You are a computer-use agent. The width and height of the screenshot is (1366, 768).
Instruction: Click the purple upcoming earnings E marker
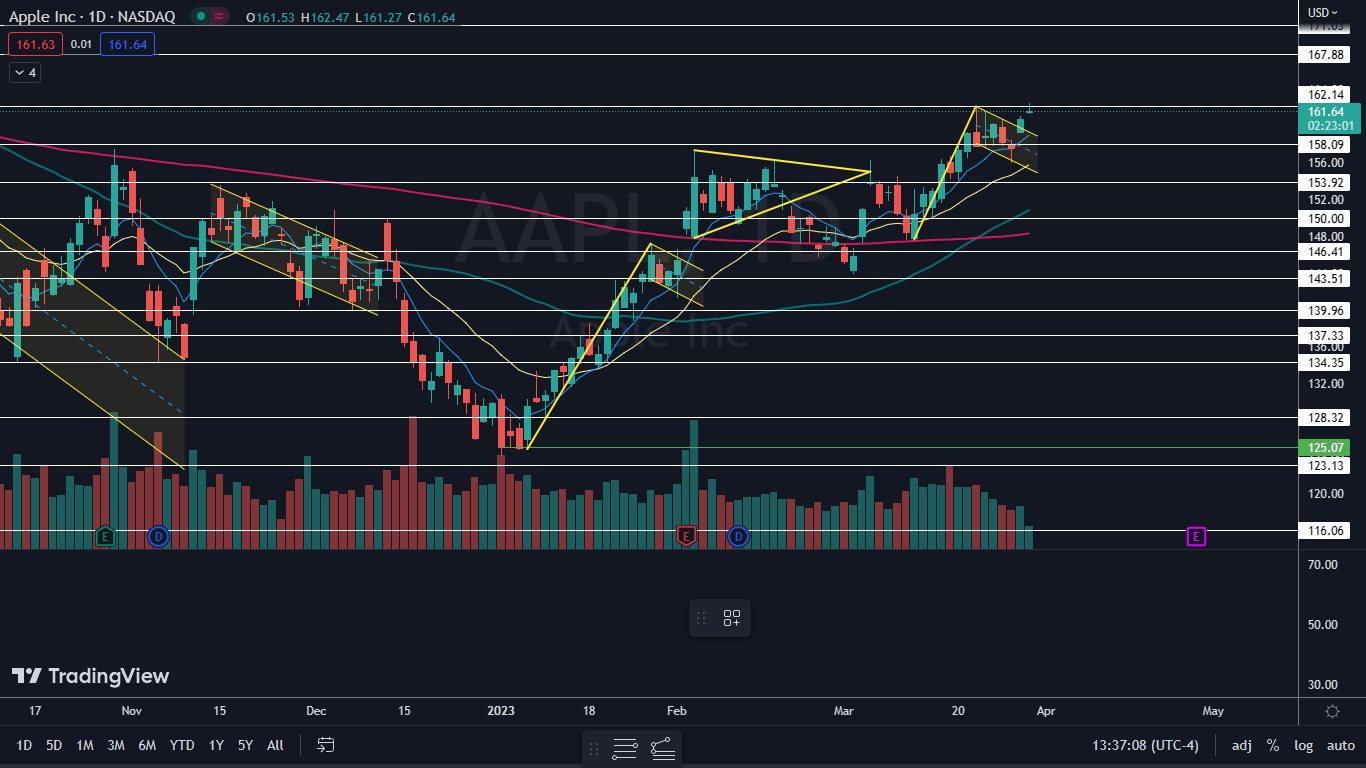tap(1196, 537)
